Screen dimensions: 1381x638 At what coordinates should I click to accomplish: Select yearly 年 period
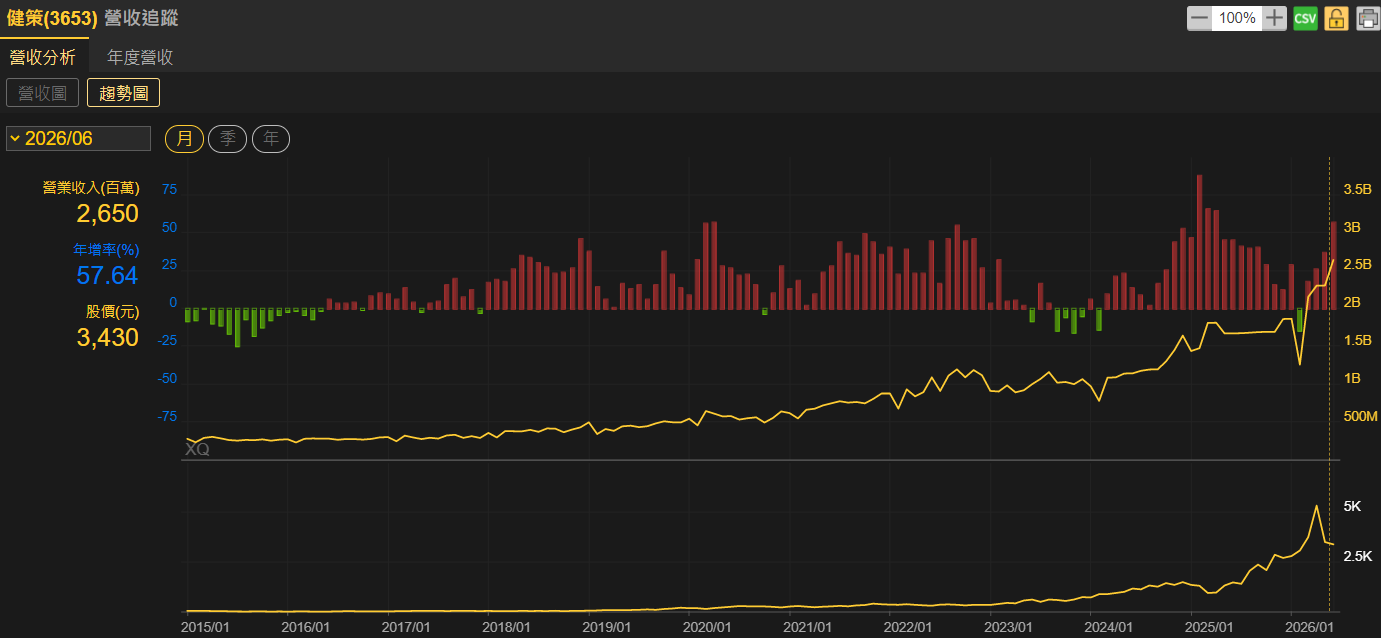click(270, 138)
